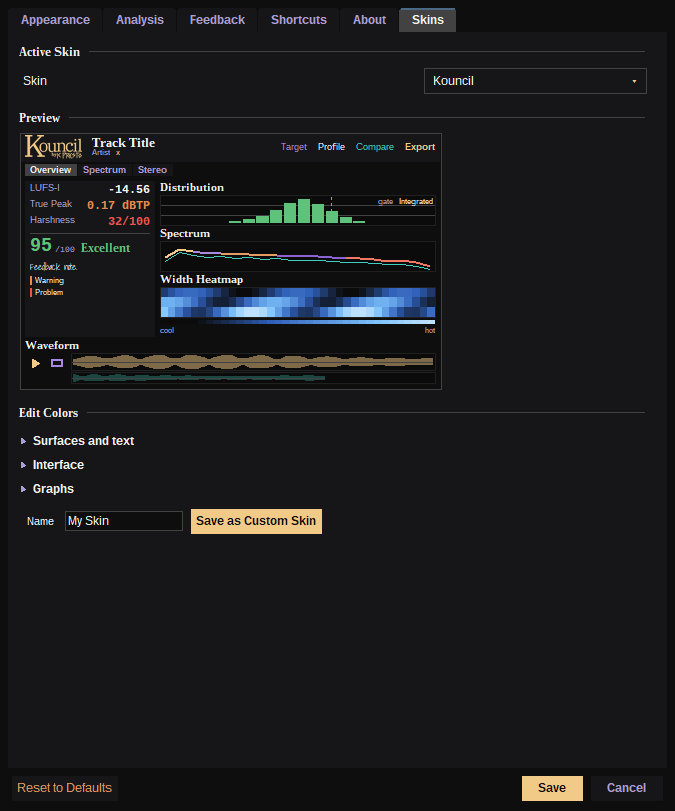
Task: Open the Analysis tab
Action: [140, 20]
